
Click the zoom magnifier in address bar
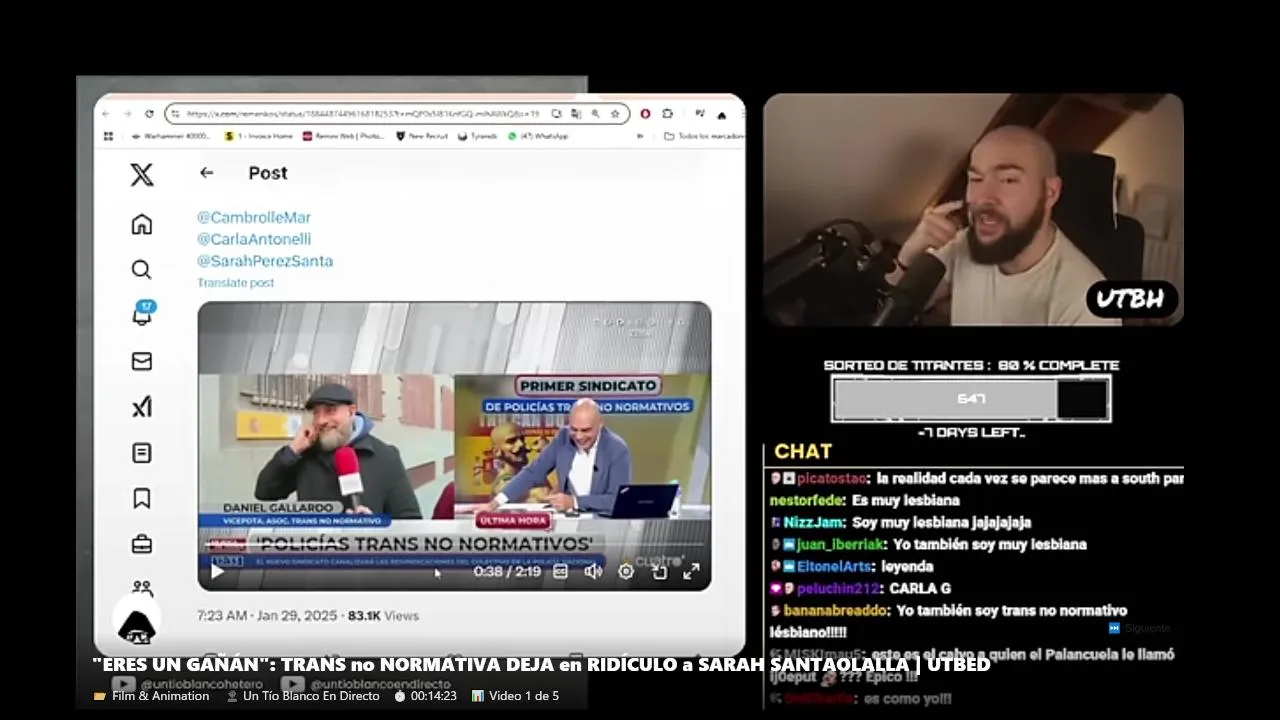[595, 114]
